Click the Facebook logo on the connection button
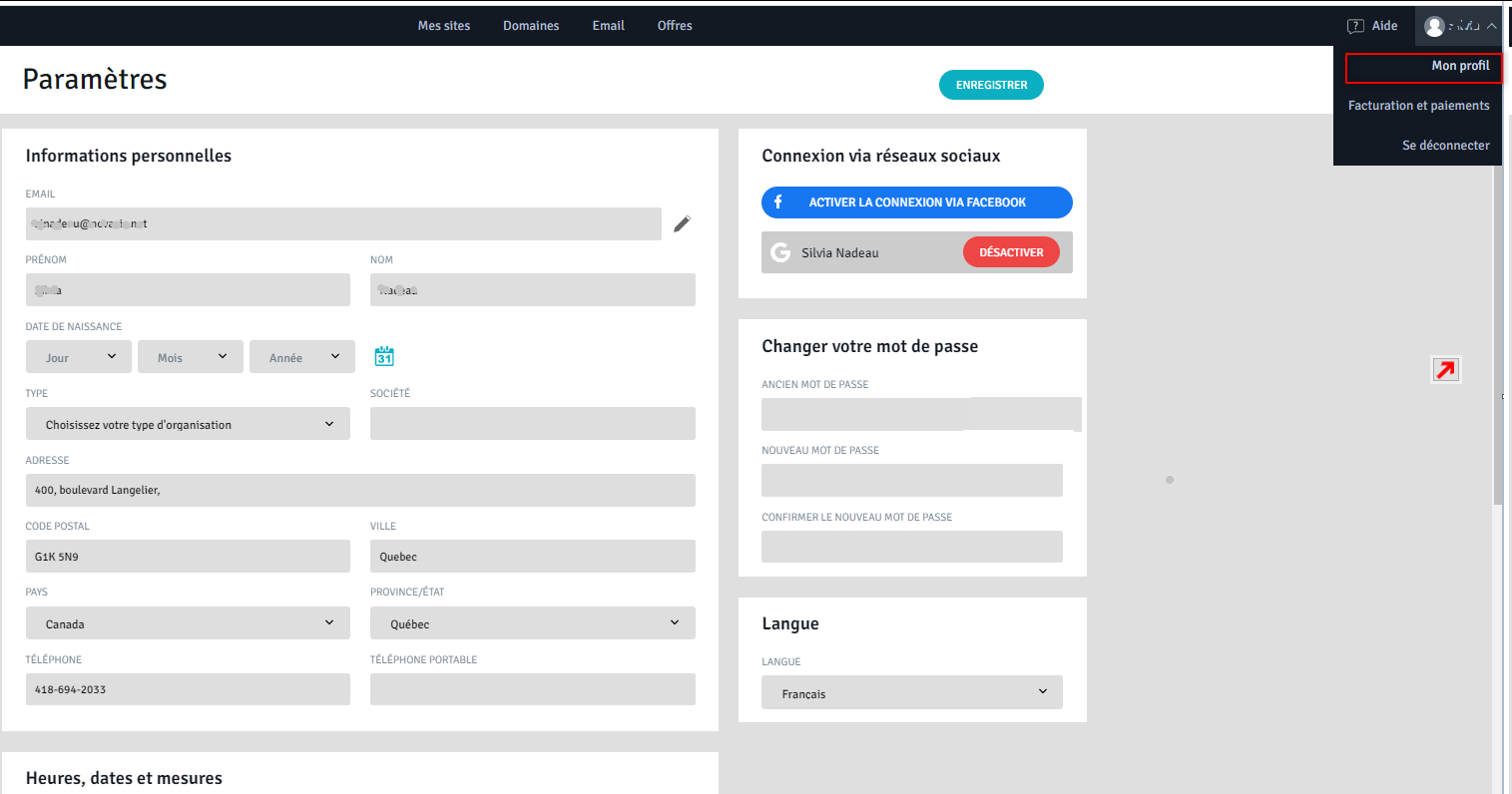This screenshot has height=794, width=1512. (x=778, y=202)
